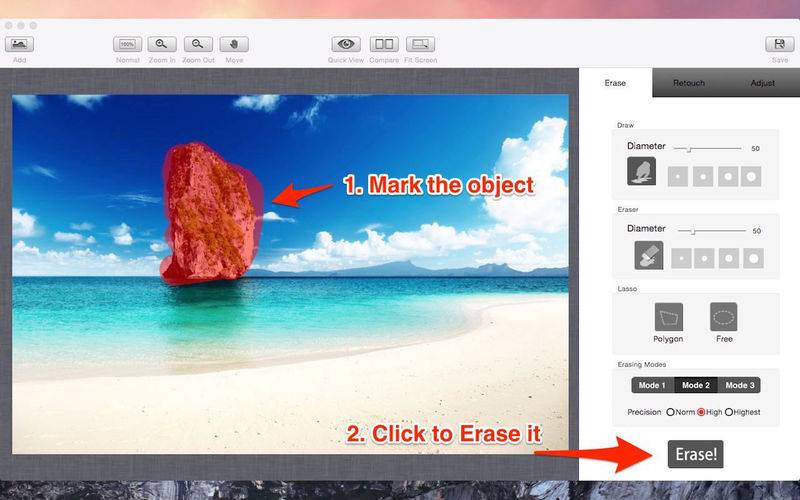Click the Draw Diameter value 50
The image size is (800, 500).
(756, 148)
